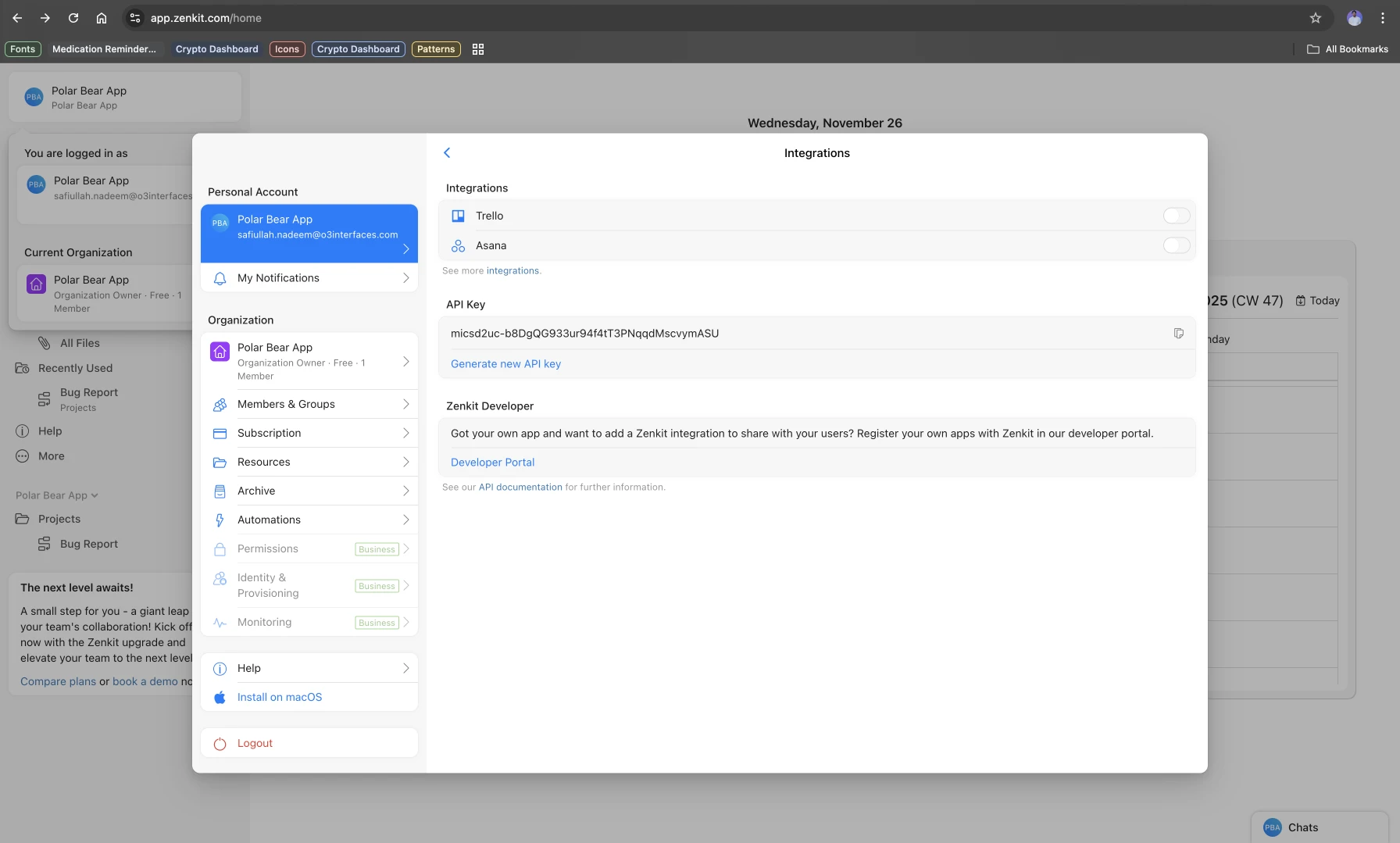Expand the Members & Groups chevron

405,405
